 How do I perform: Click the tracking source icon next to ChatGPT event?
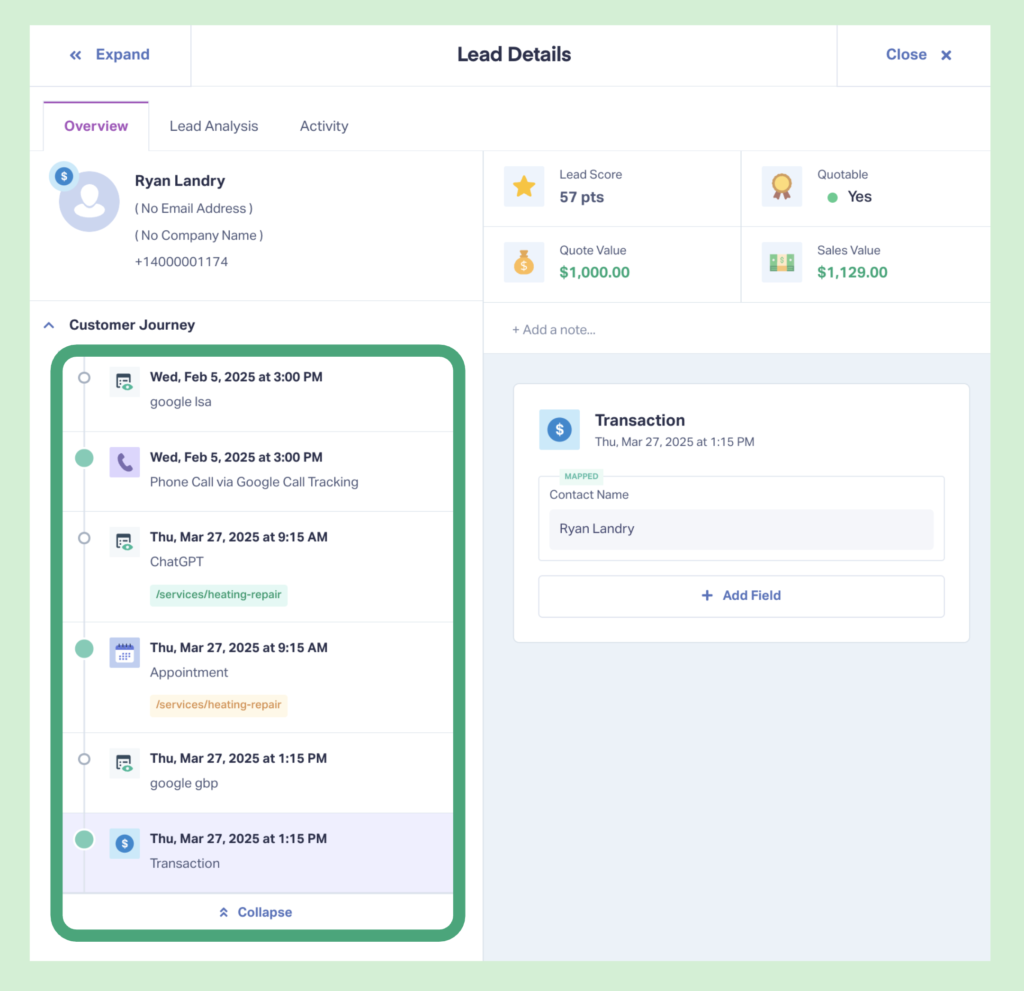(124, 541)
